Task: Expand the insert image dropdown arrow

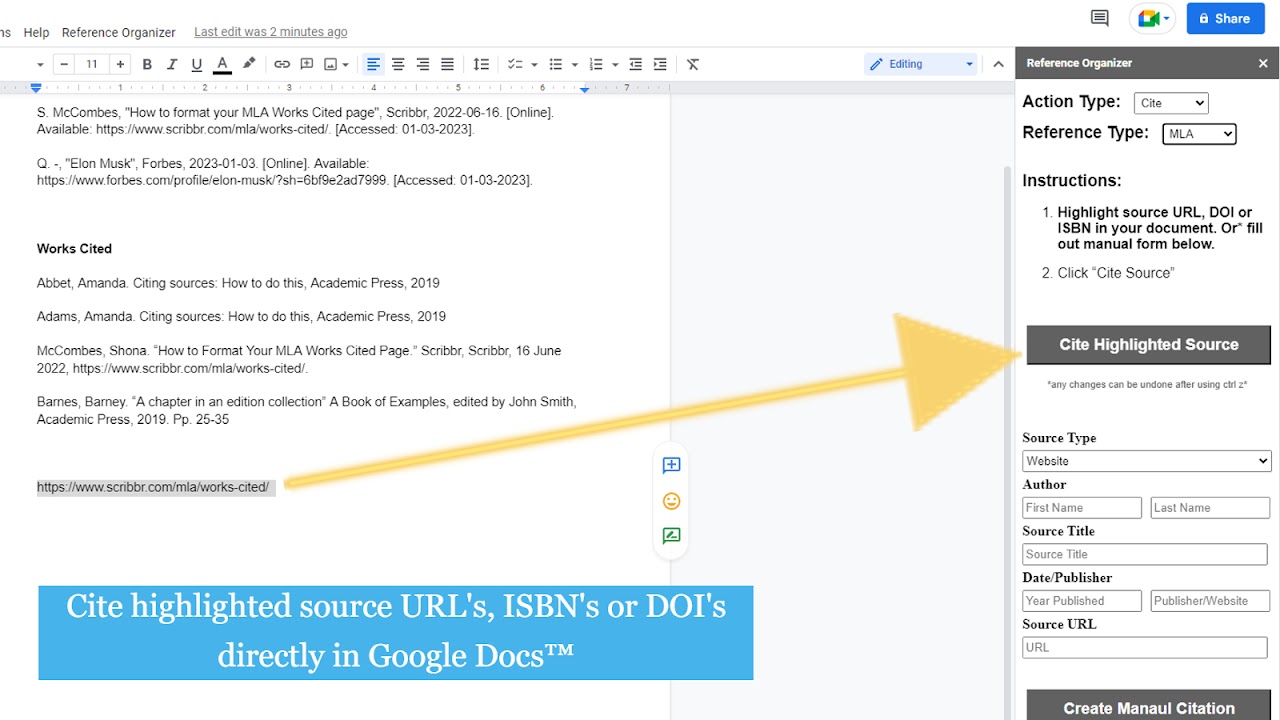Action: 346,64
